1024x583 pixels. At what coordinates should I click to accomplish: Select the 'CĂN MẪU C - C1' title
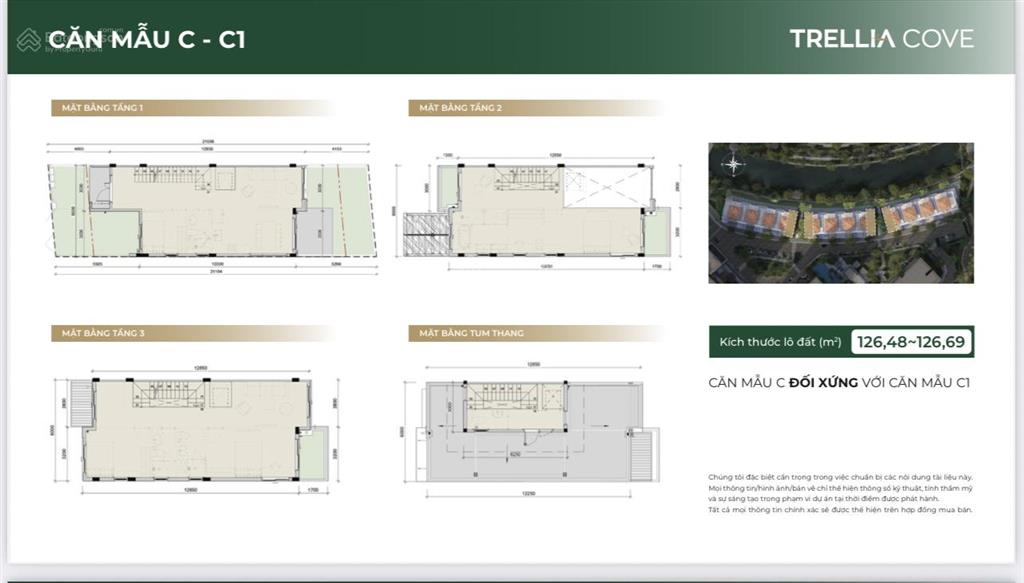(x=147, y=40)
